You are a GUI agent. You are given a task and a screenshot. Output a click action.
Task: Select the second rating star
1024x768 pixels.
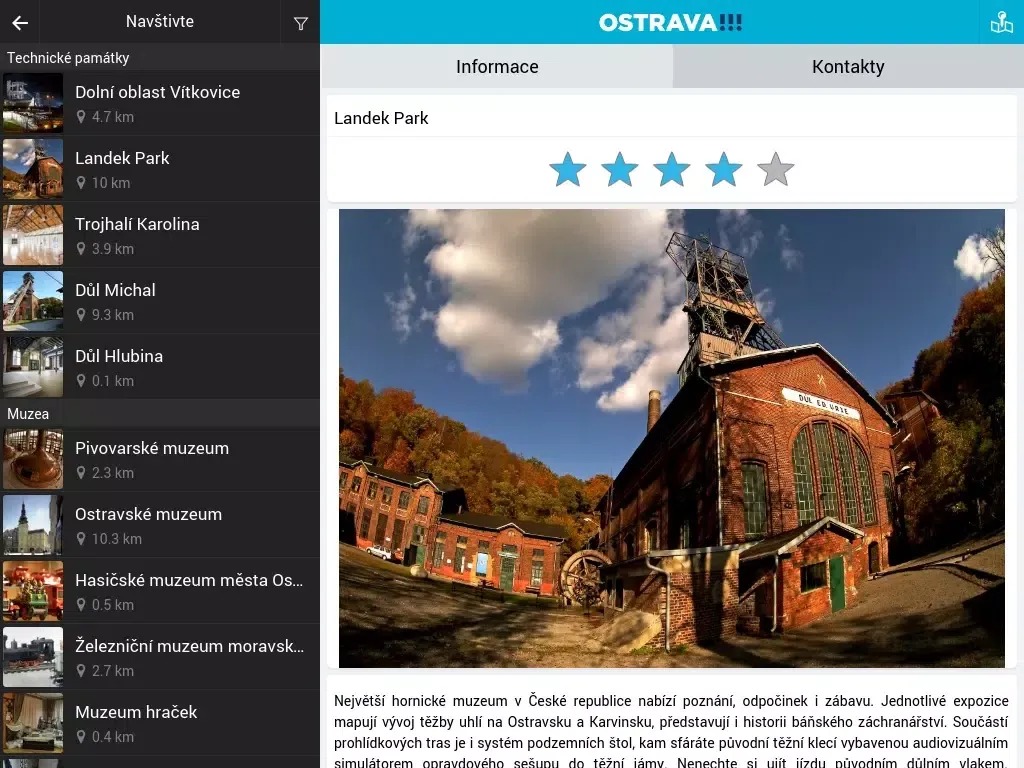pos(620,169)
